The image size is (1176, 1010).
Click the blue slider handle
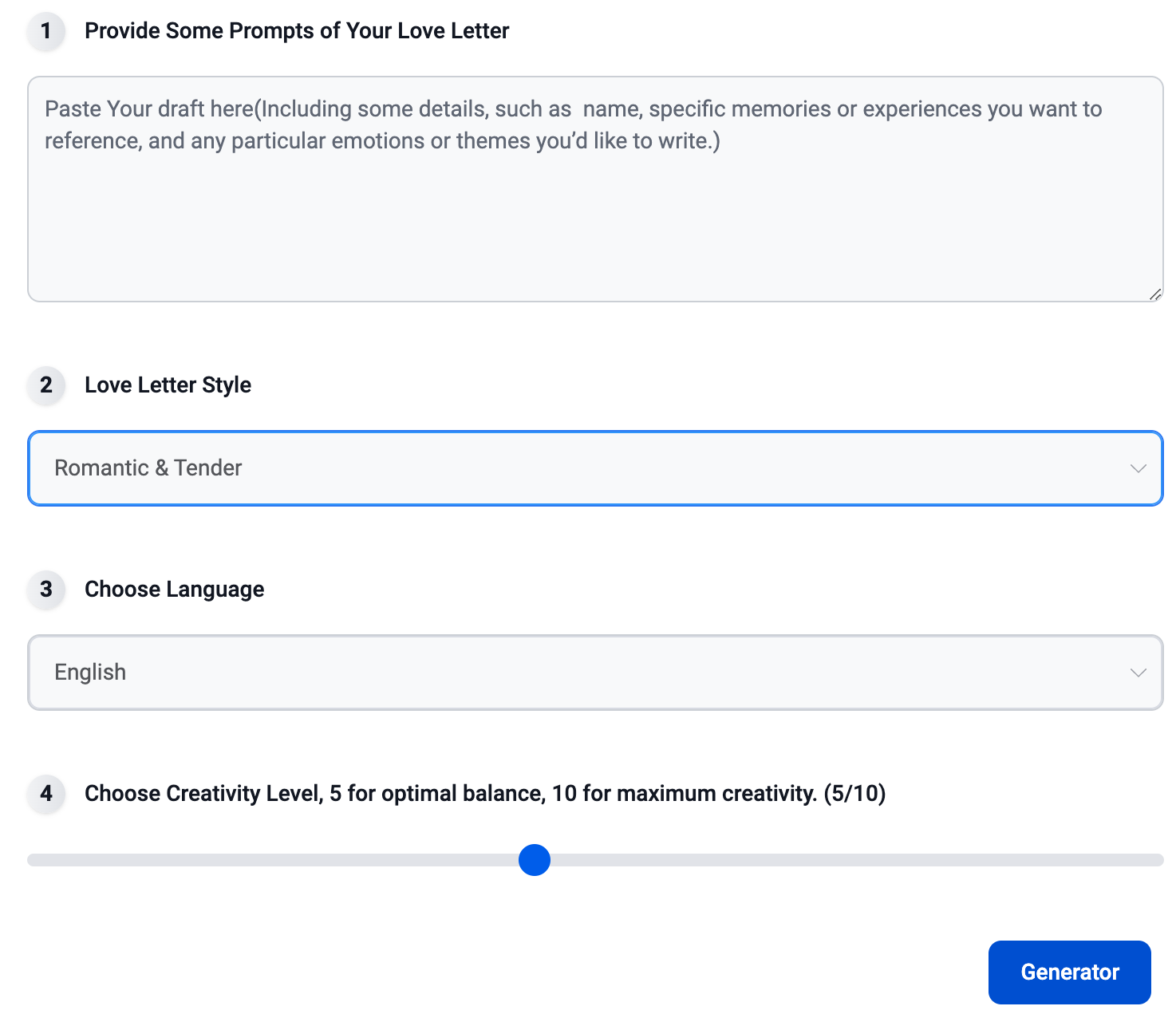534,860
